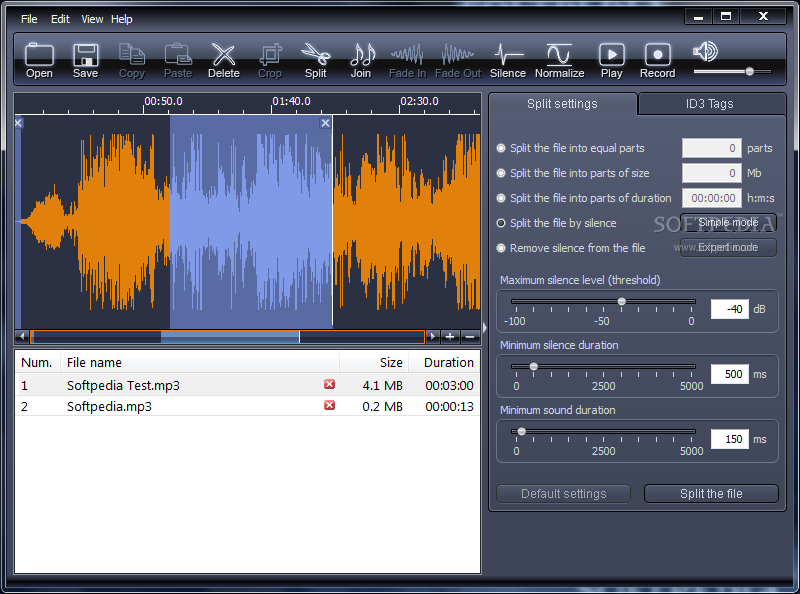The height and width of the screenshot is (594, 800).
Task: Click the Simple mode button
Action: click(729, 222)
